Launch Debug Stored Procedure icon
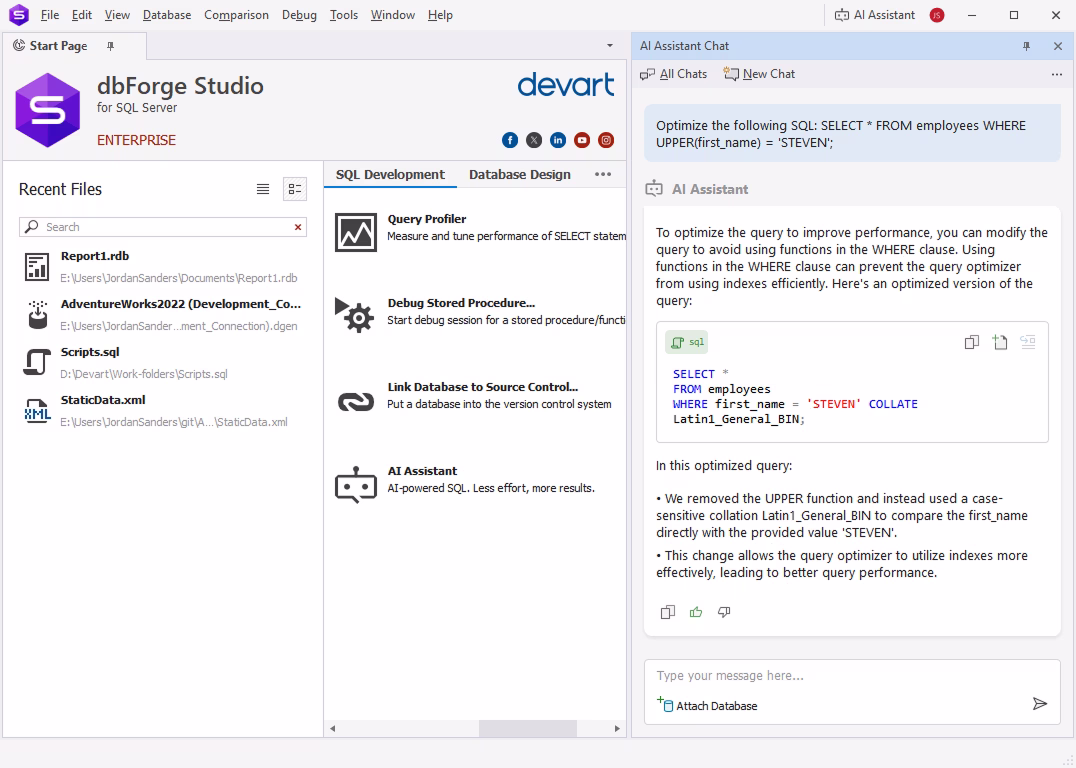Viewport: 1076px width, 768px height. tap(355, 316)
